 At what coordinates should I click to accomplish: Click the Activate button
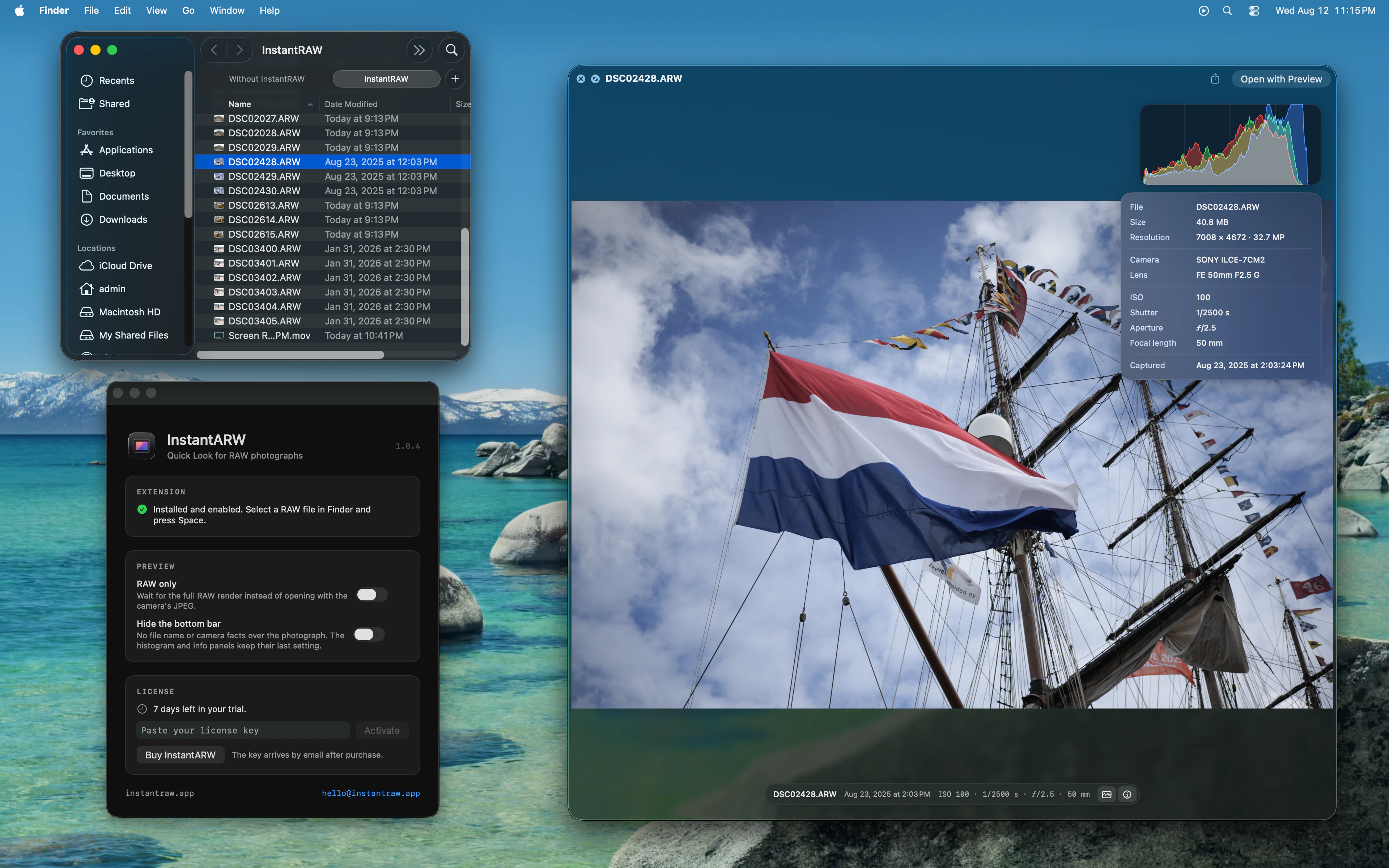point(382,730)
